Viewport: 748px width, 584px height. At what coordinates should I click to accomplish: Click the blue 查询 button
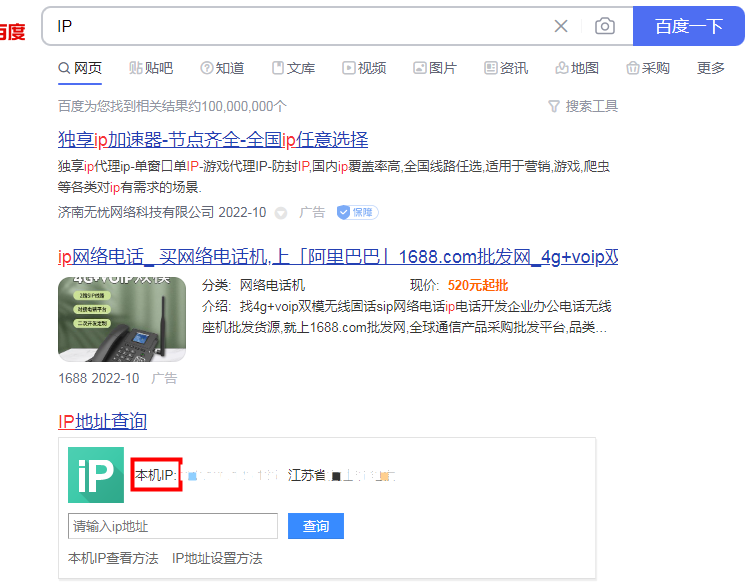point(316,526)
